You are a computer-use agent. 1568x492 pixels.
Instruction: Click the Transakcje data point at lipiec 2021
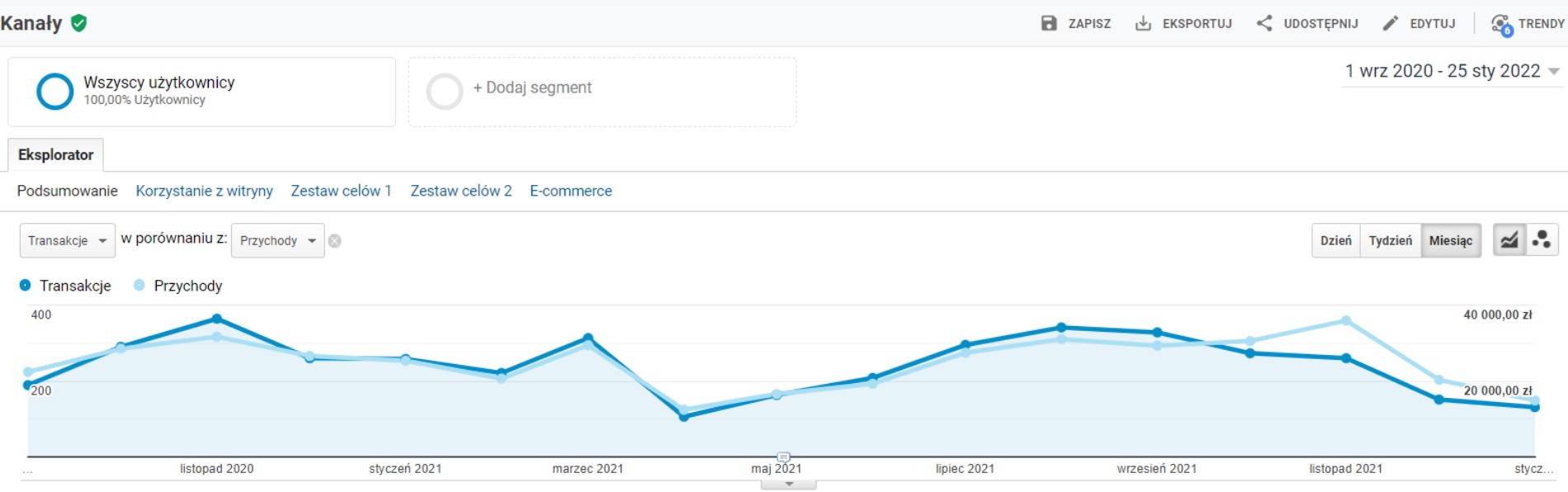coord(966,345)
